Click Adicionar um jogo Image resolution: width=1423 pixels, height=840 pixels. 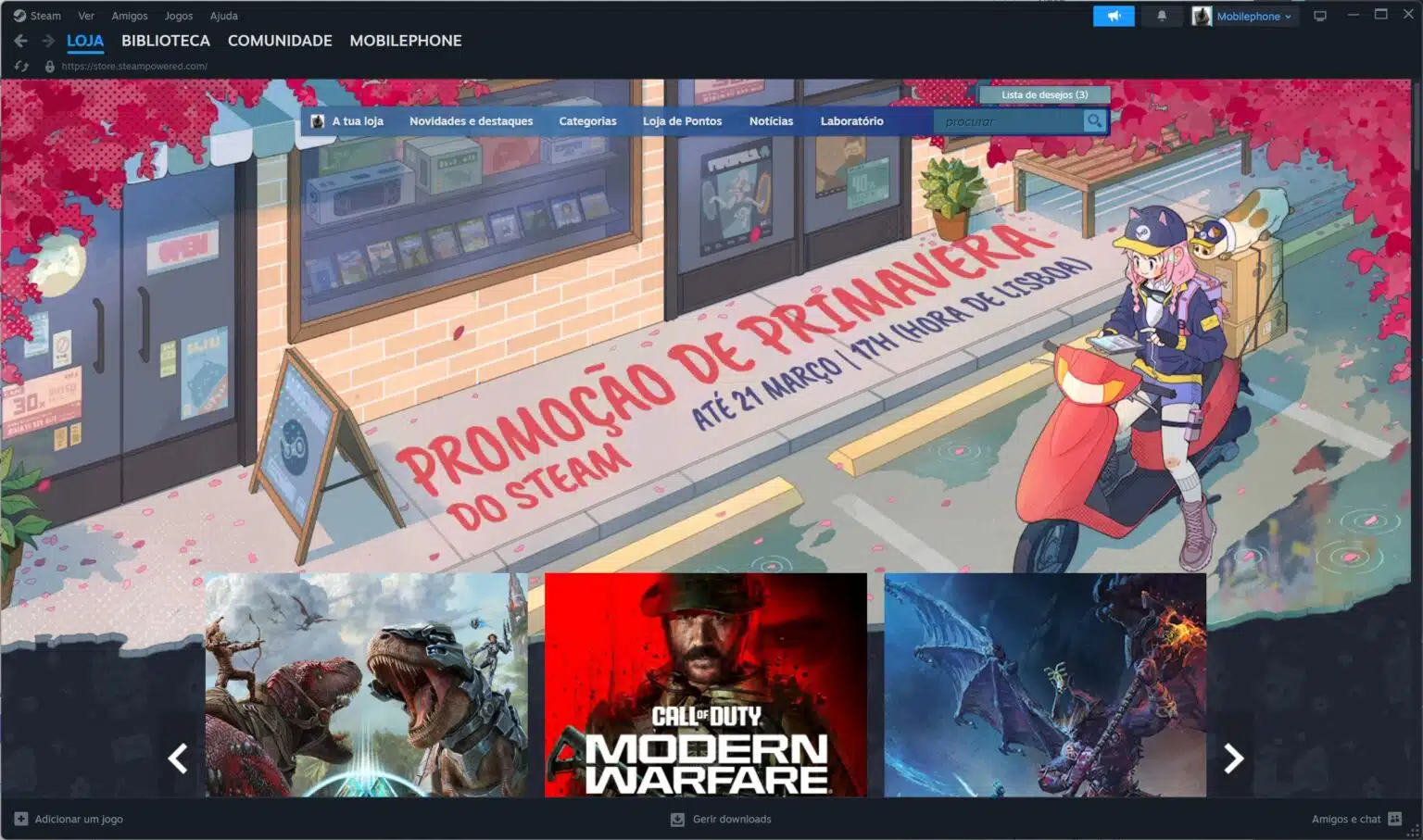point(79,819)
